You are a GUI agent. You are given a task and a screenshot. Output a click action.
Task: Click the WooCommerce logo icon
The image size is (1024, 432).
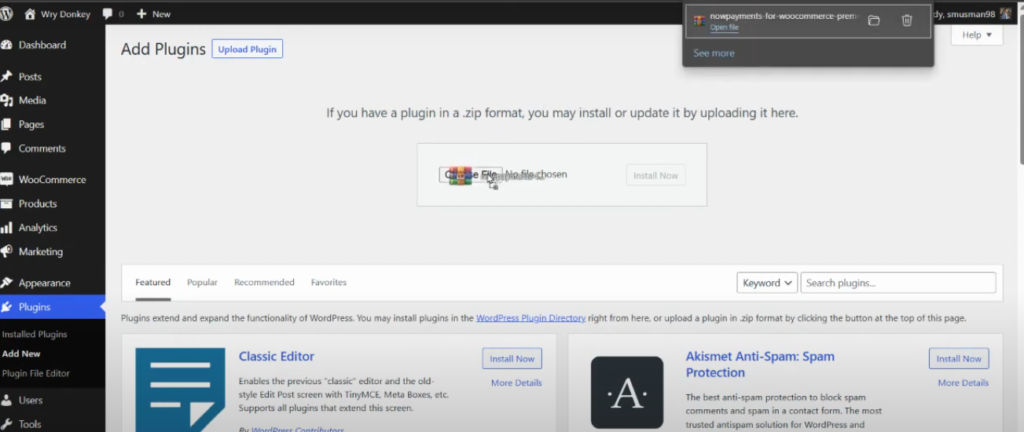click(x=7, y=180)
